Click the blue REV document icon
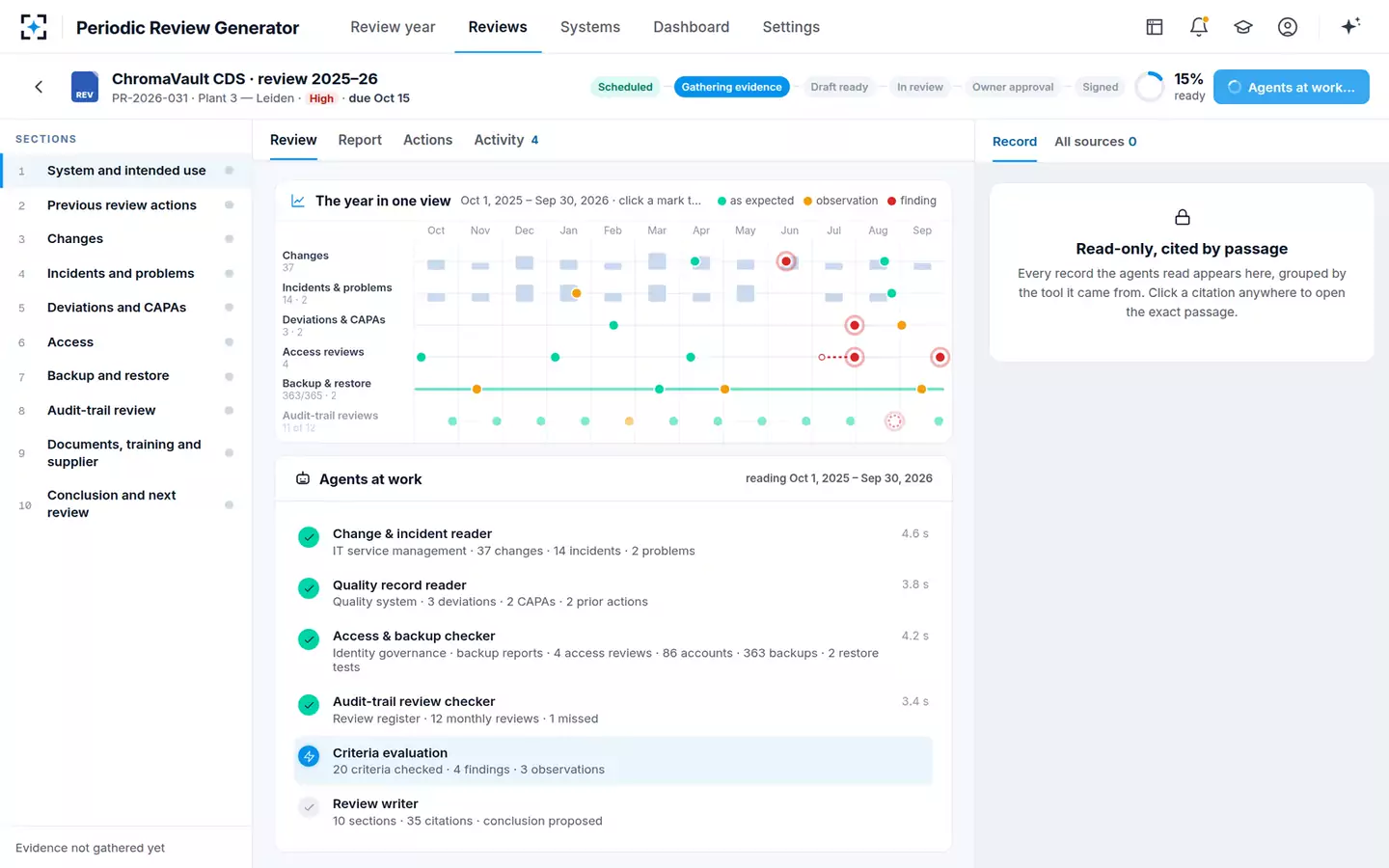 85,87
